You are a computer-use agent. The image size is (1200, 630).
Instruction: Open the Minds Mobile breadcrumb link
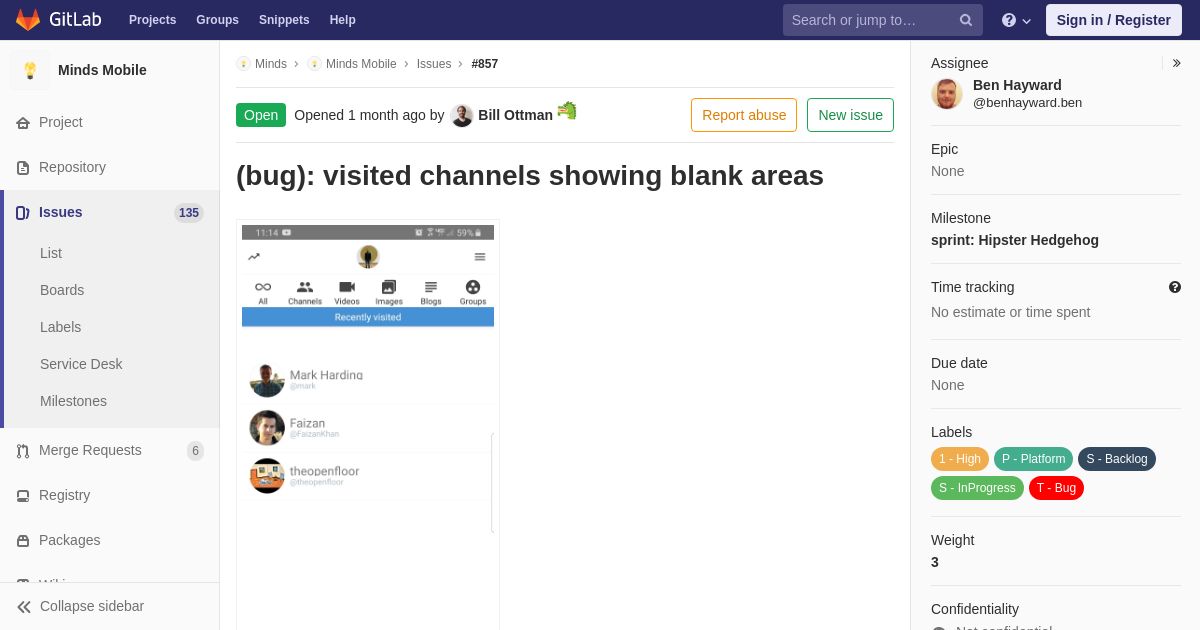tap(361, 64)
